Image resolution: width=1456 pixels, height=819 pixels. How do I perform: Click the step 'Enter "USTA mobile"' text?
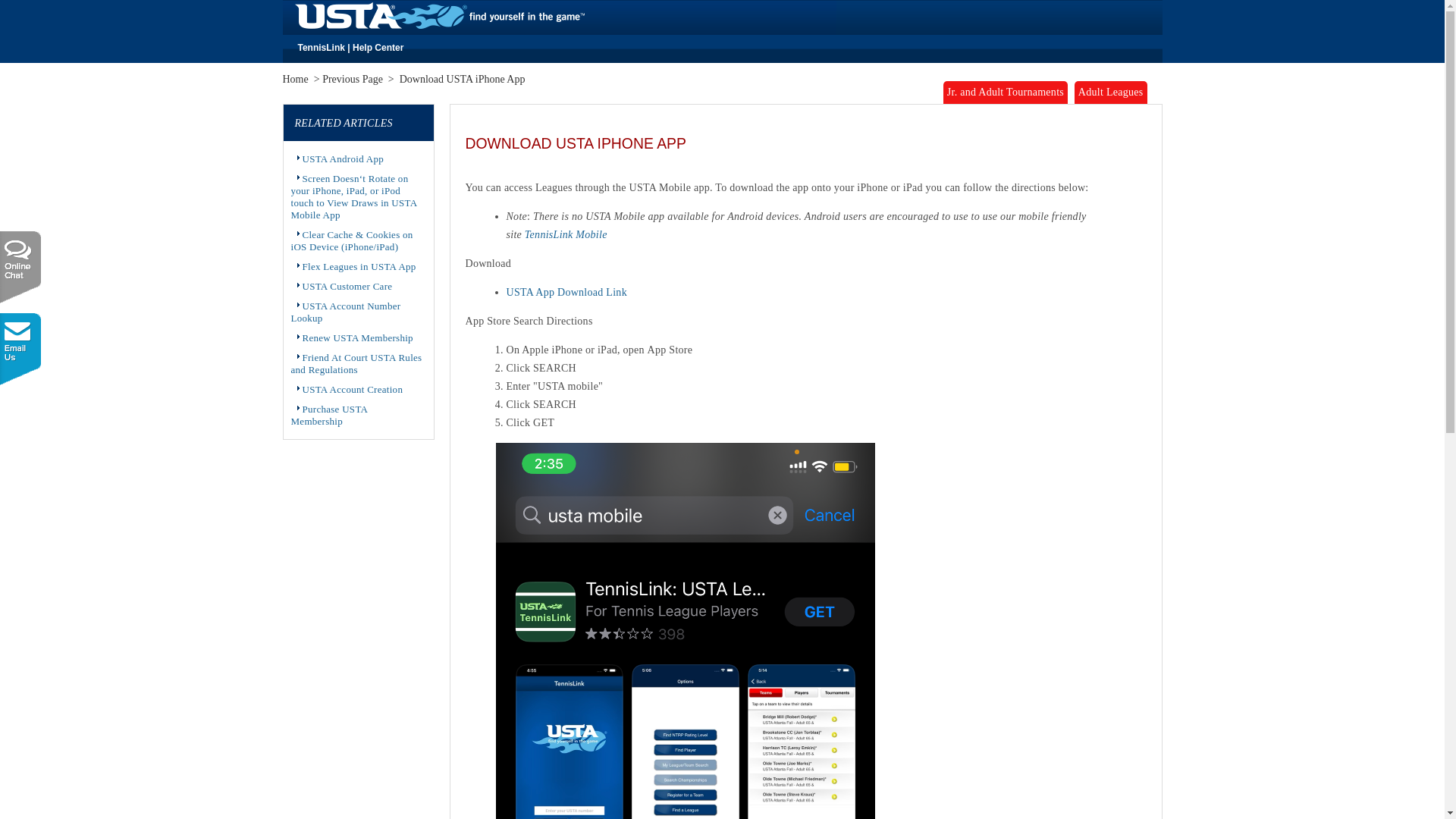coord(554,387)
